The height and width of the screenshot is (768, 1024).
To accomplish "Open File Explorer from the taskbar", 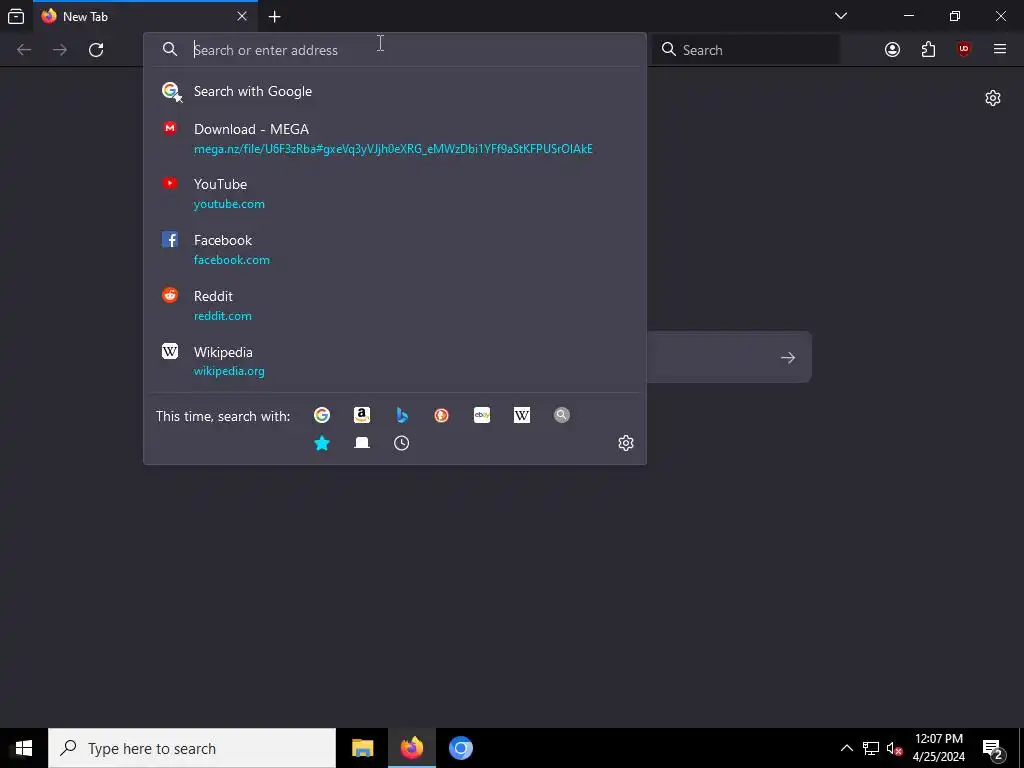I will pyautogui.click(x=362, y=748).
